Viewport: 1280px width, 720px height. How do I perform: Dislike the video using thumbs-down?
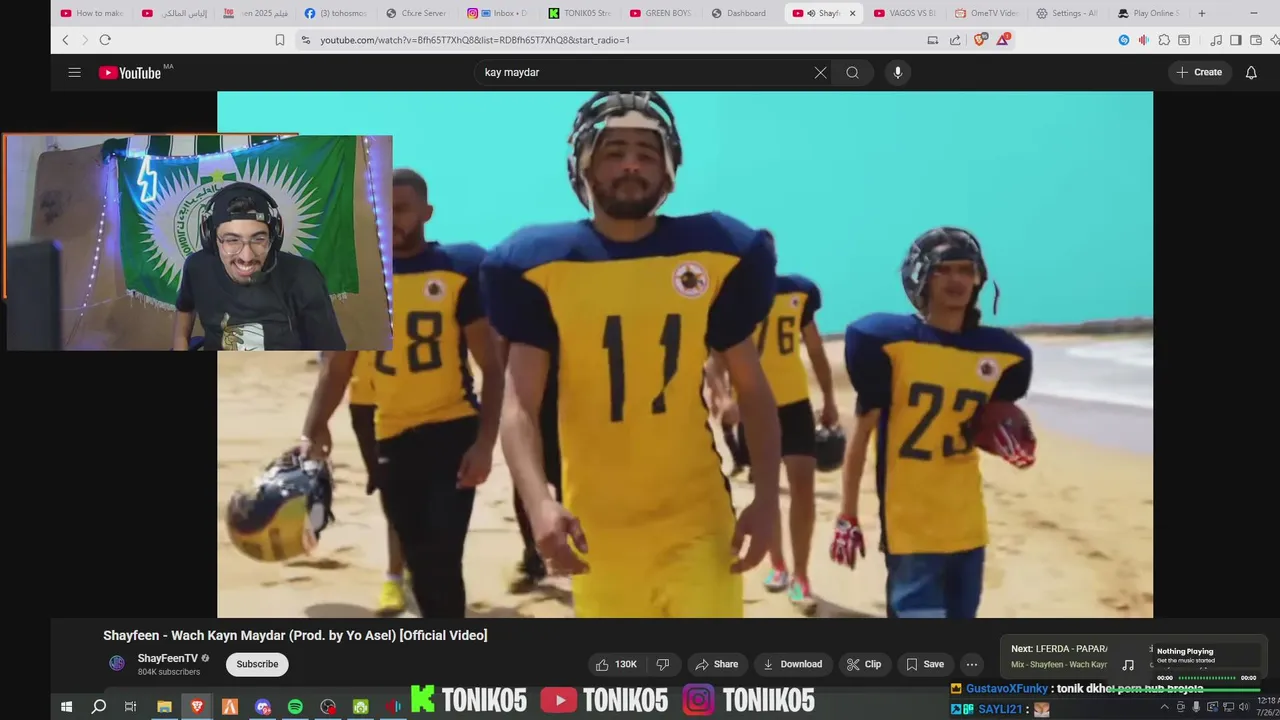(662, 664)
